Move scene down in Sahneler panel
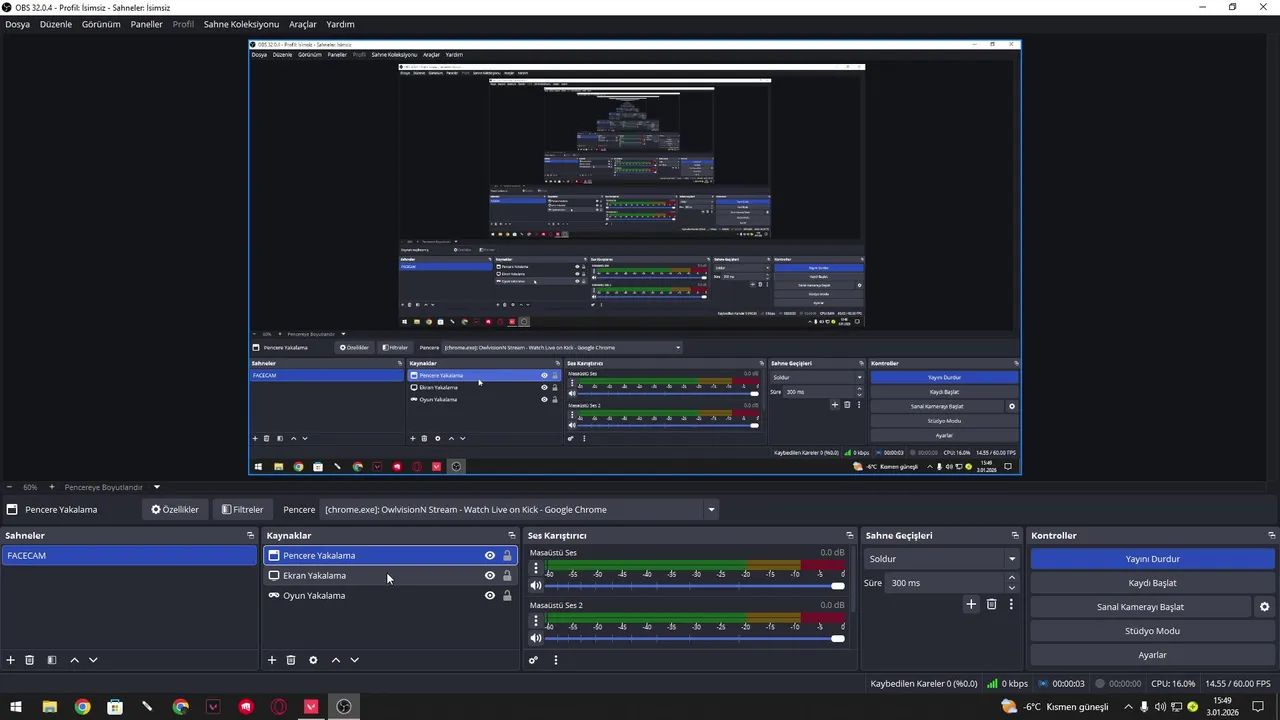Viewport: 1280px width, 720px height. [93, 660]
